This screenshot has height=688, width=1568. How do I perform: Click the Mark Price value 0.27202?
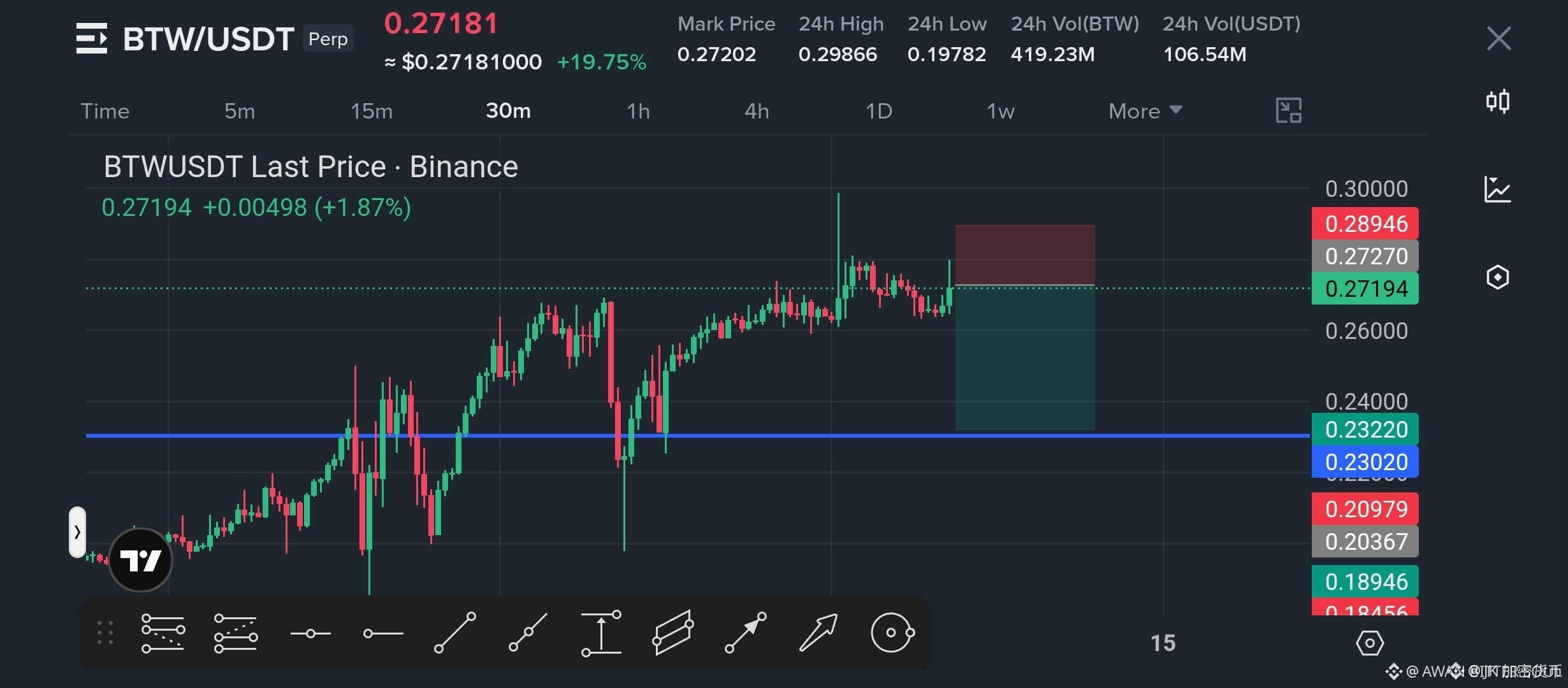[716, 54]
